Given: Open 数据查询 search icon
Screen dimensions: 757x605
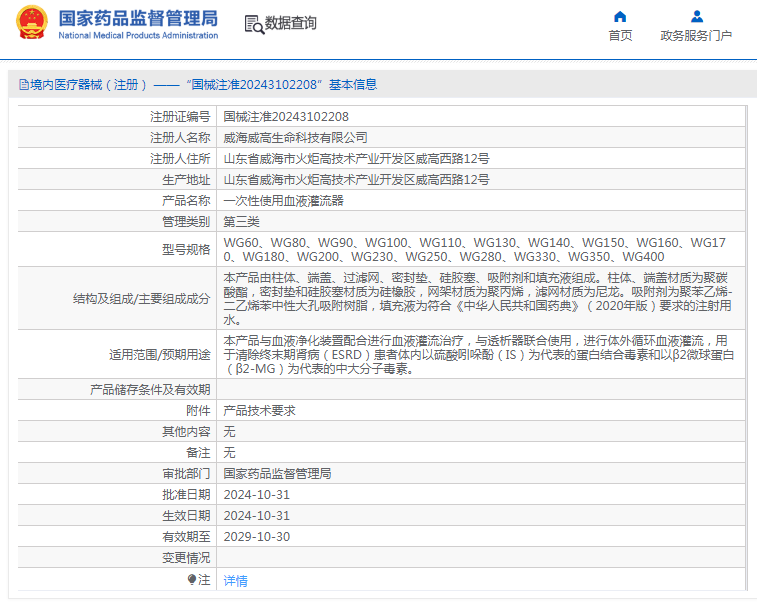Looking at the screenshot, I should point(254,24).
